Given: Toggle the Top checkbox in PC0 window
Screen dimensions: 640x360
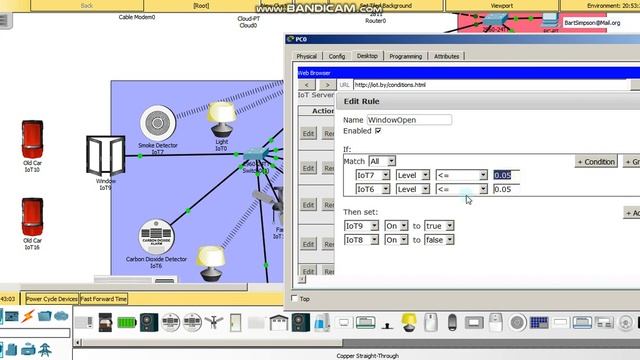Looking at the screenshot, I should [x=294, y=298].
